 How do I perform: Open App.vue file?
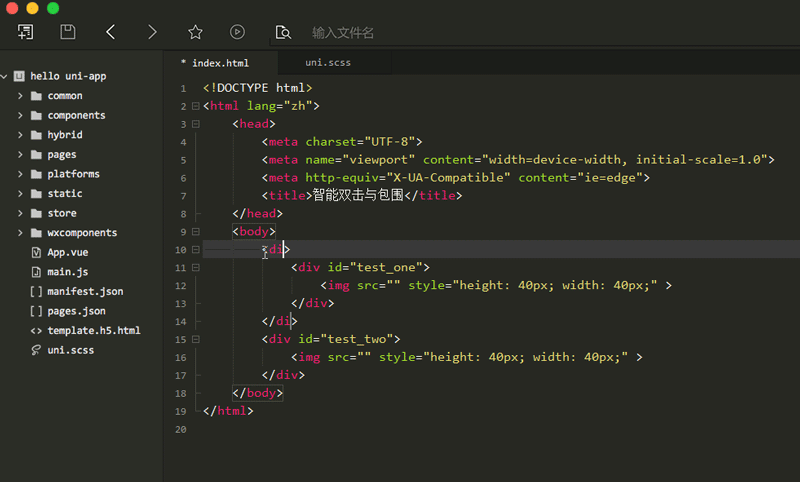coord(68,252)
